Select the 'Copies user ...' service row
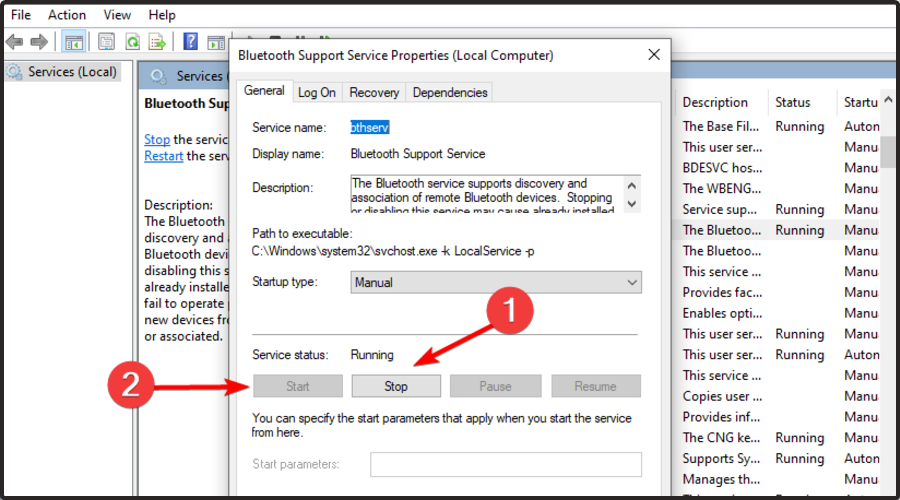 [x=777, y=396]
